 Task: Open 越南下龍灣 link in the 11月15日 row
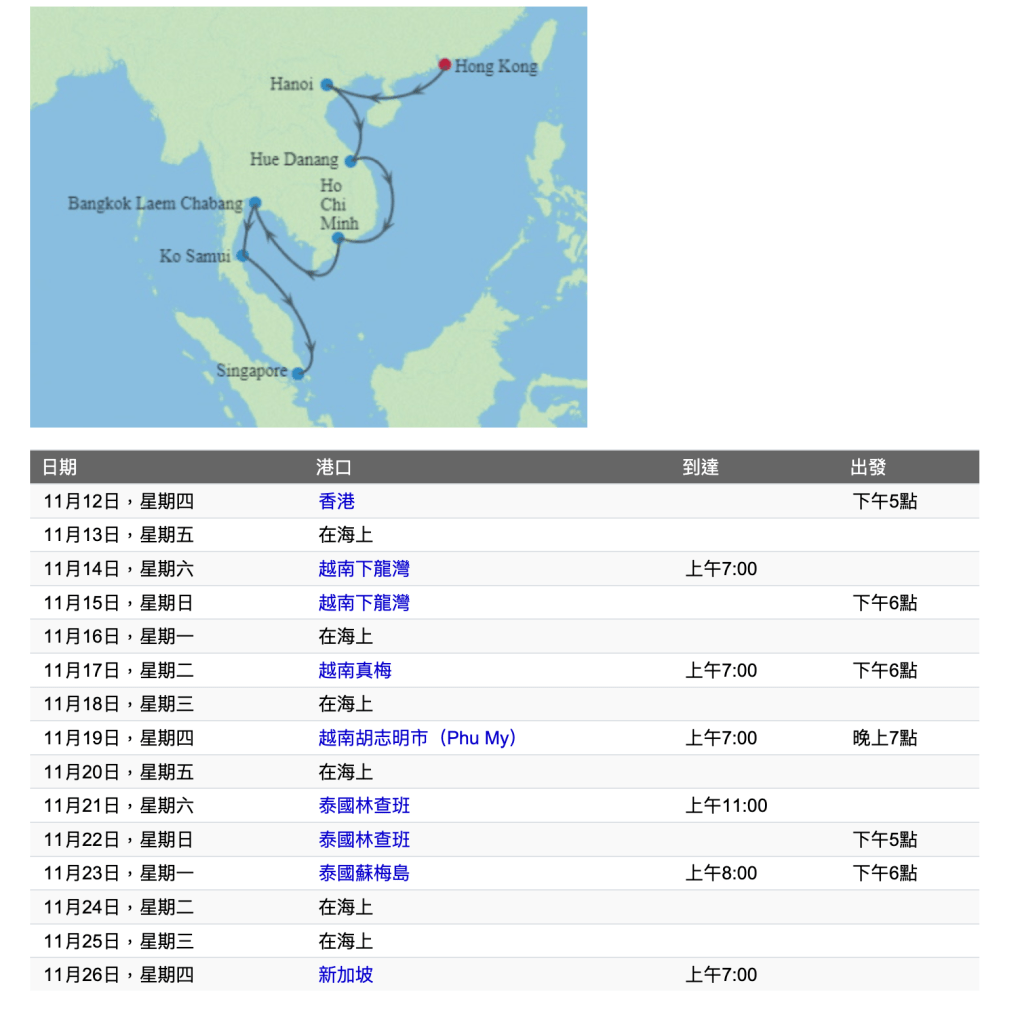click(363, 603)
